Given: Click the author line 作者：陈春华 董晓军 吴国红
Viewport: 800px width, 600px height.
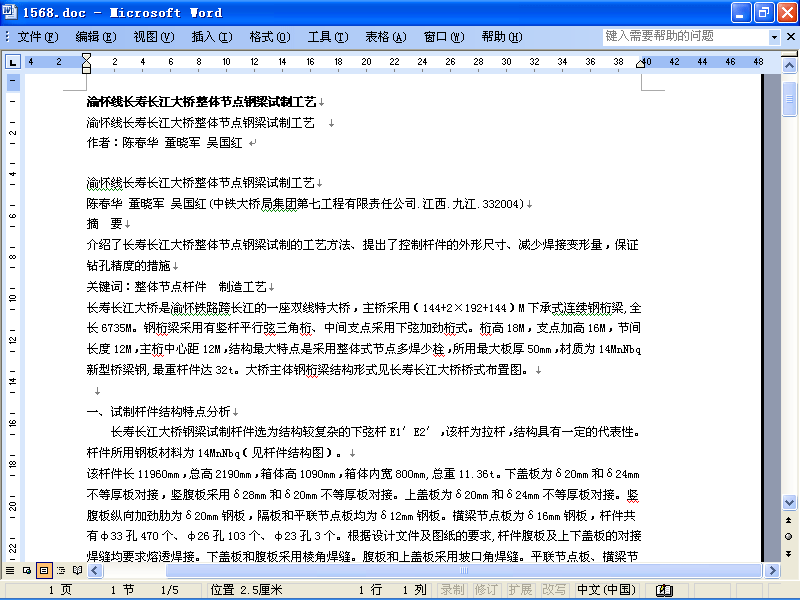Looking at the screenshot, I should point(164,143).
